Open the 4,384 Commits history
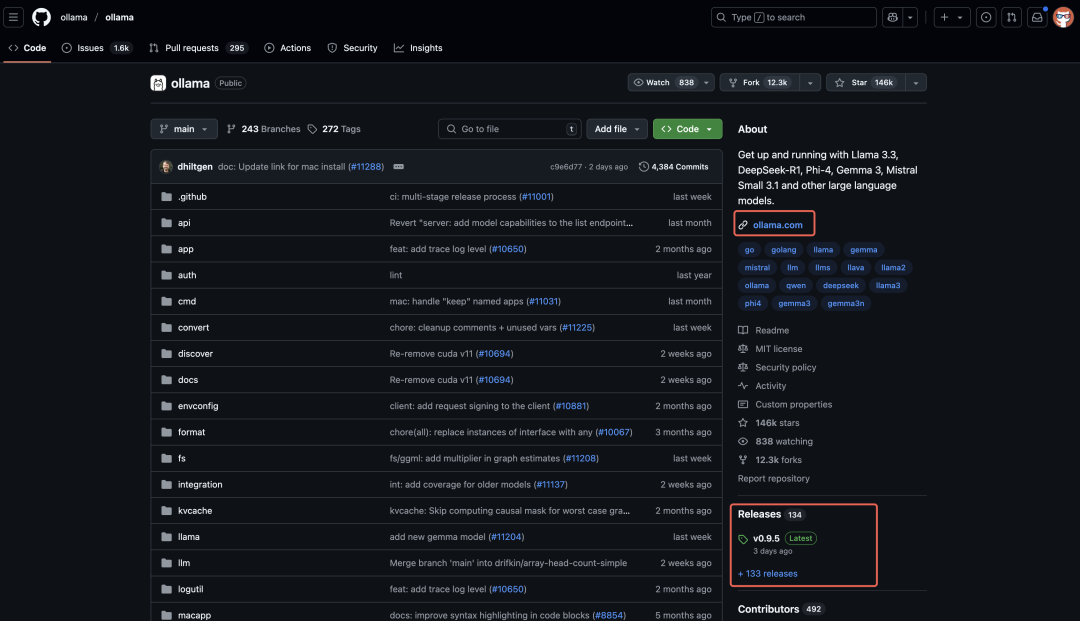 coord(674,167)
